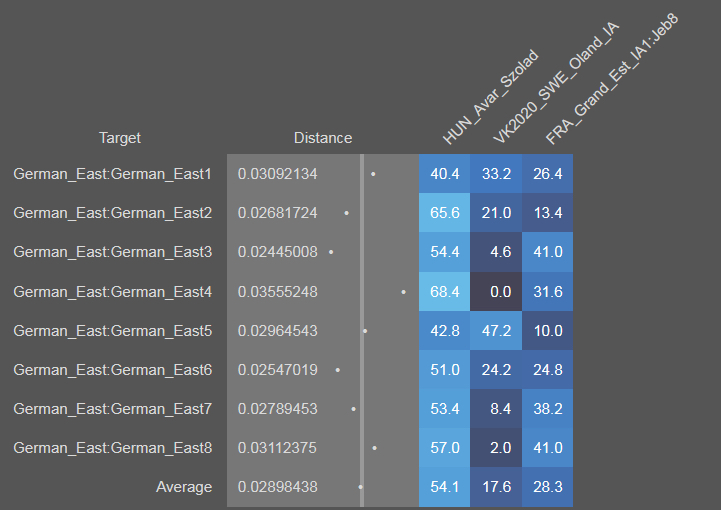Image resolution: width=721 pixels, height=510 pixels.
Task: Select the HUN_Avar_Szolad column label
Action: coord(490,97)
